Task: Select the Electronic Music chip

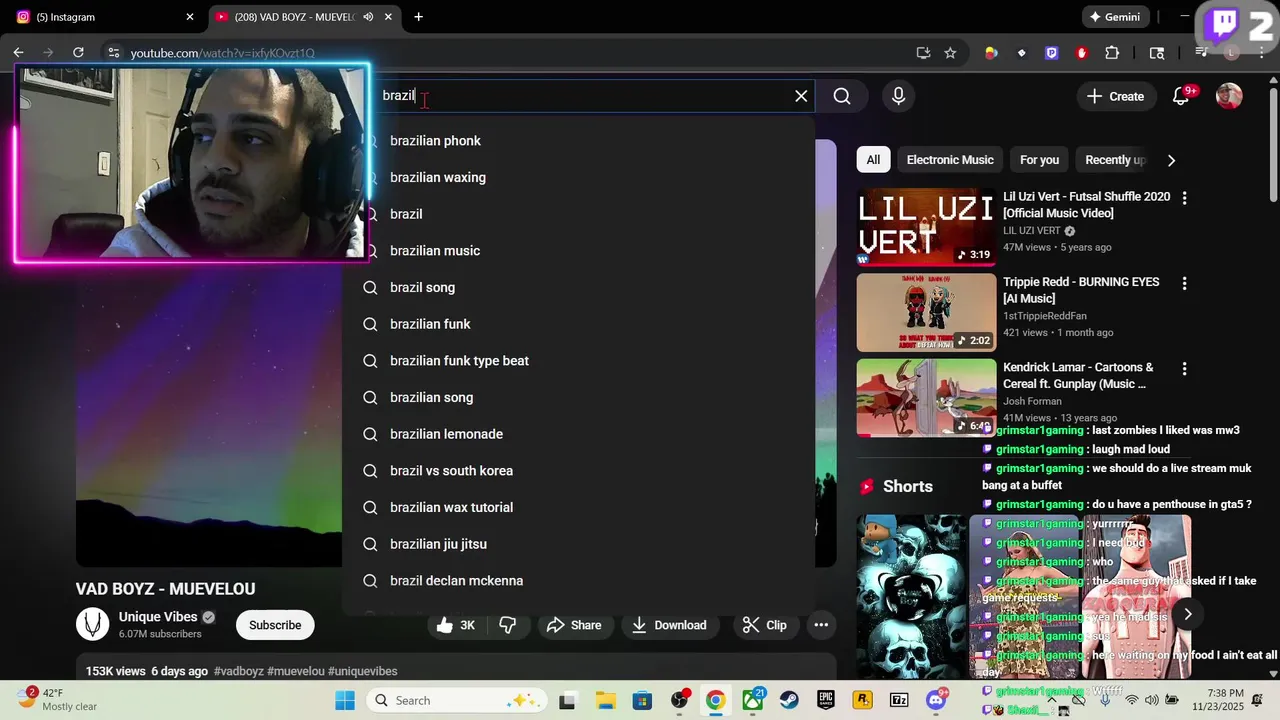Action: 950,160
